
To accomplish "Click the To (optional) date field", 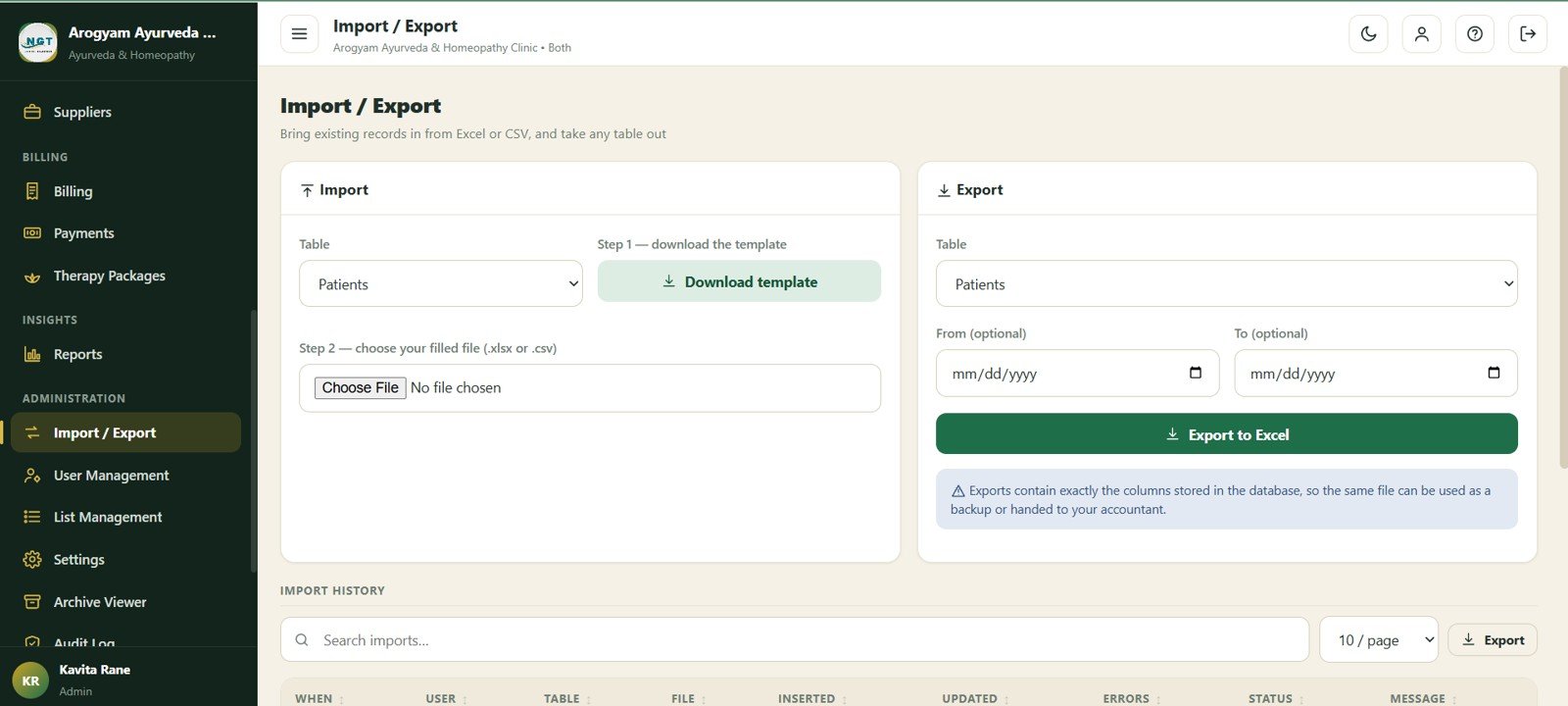I will click(x=1376, y=373).
